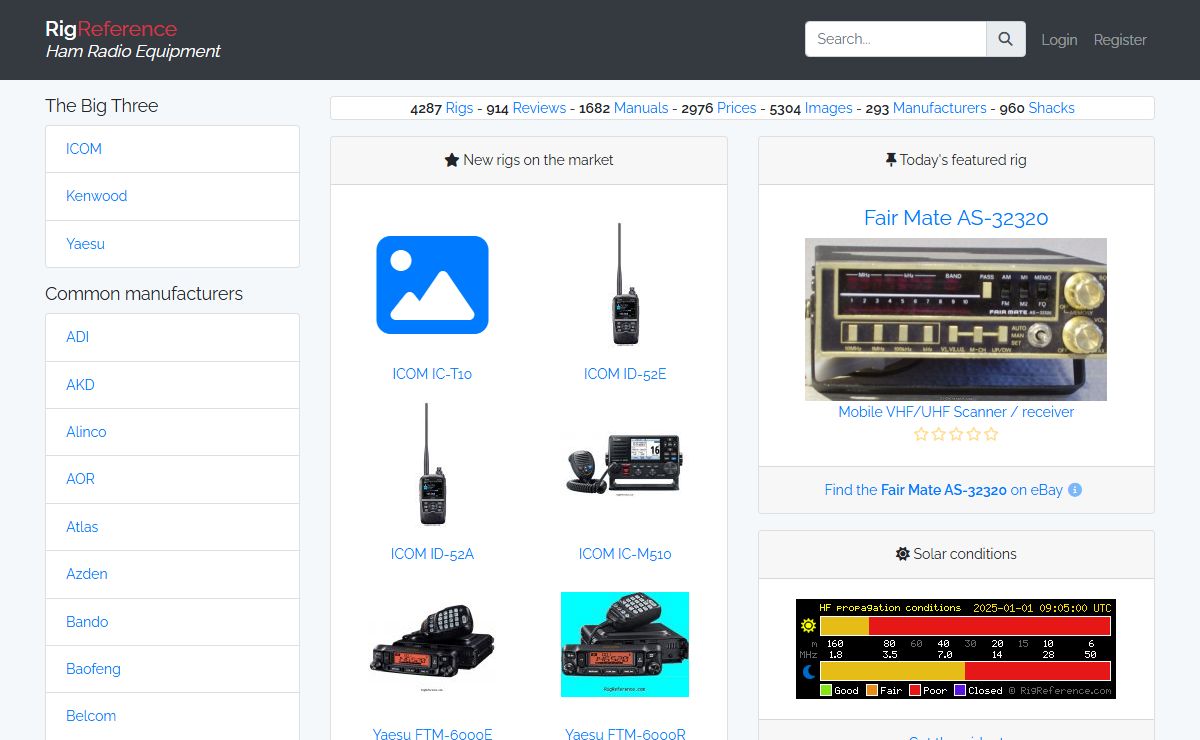Select Baofeng in Common manufacturers list
Viewport: 1200px width, 740px height.
(x=93, y=669)
